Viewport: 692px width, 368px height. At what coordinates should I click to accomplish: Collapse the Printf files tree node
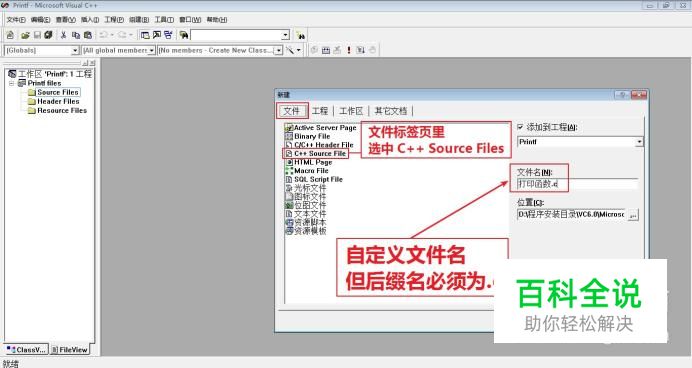click(x=12, y=83)
